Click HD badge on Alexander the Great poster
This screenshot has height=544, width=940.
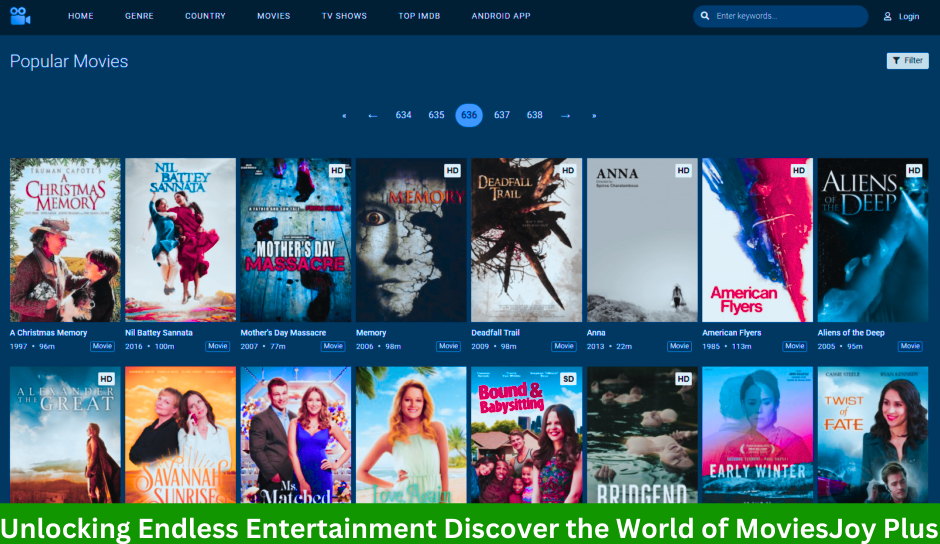point(106,379)
